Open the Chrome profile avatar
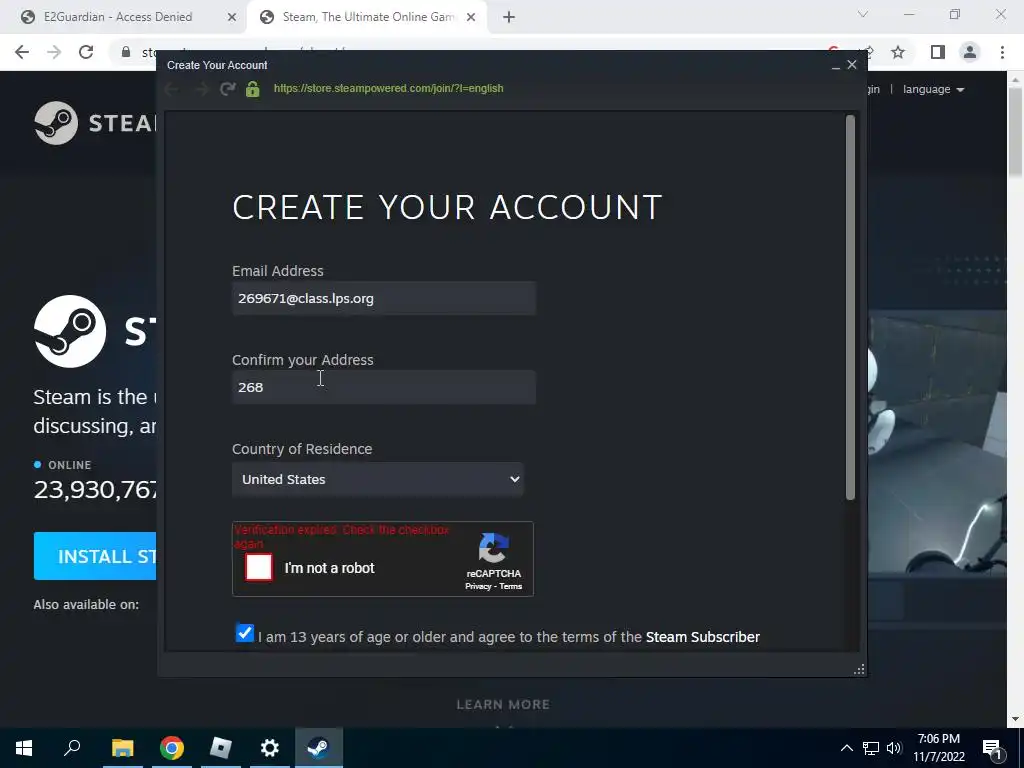Image resolution: width=1024 pixels, height=768 pixels. (x=970, y=52)
